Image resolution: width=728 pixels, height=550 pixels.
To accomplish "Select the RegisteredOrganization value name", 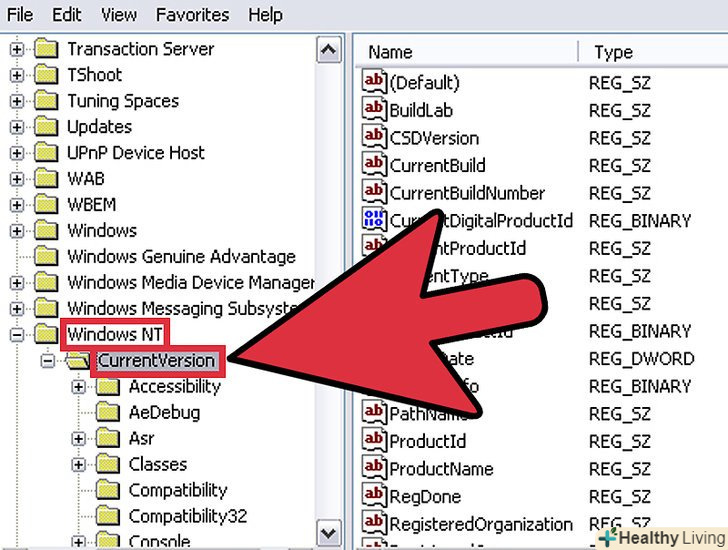I will (481, 524).
